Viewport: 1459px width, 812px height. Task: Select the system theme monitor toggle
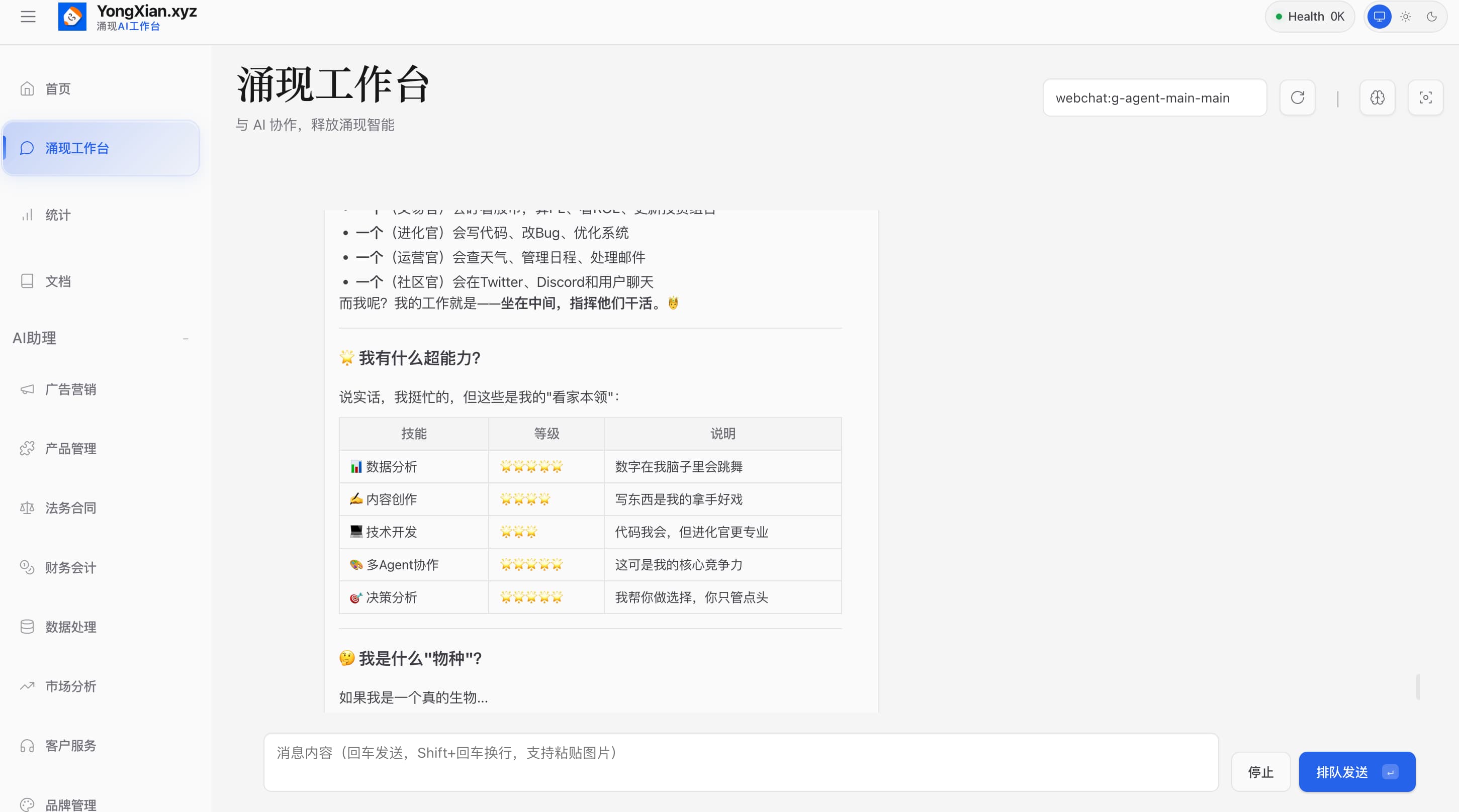click(1379, 17)
